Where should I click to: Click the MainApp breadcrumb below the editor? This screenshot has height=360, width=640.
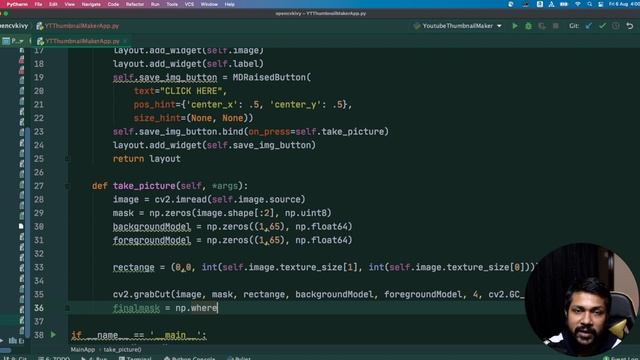82,350
